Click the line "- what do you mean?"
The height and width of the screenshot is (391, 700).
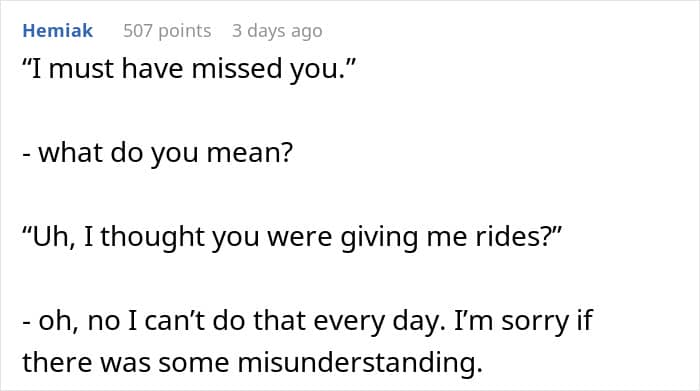coord(158,153)
